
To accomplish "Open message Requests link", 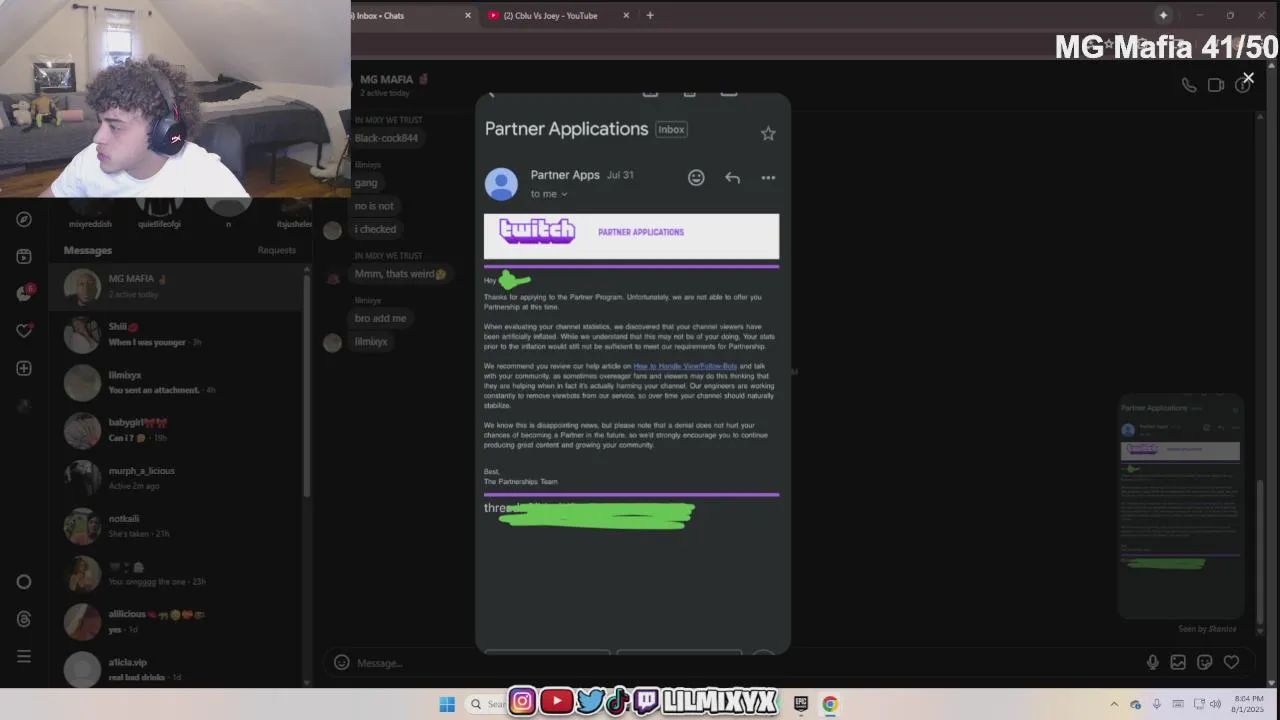I will [276, 250].
